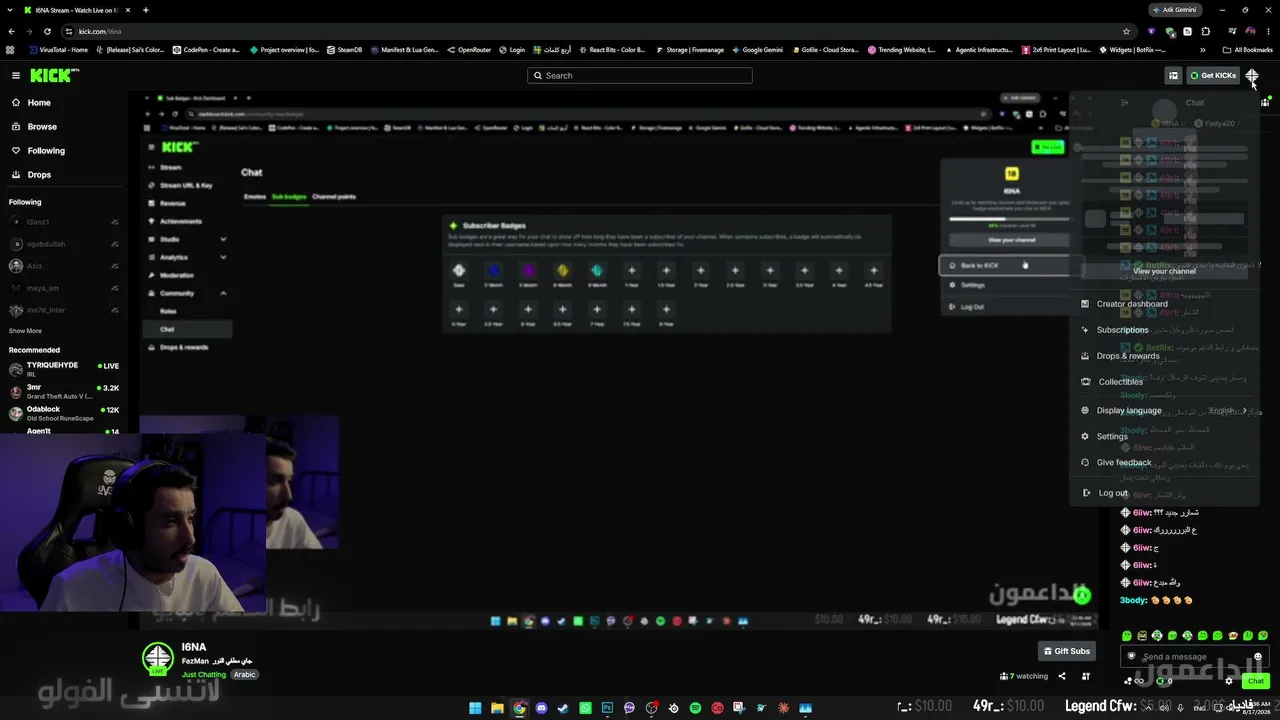Expand the Analytics section in streamed dashboard

(223, 257)
